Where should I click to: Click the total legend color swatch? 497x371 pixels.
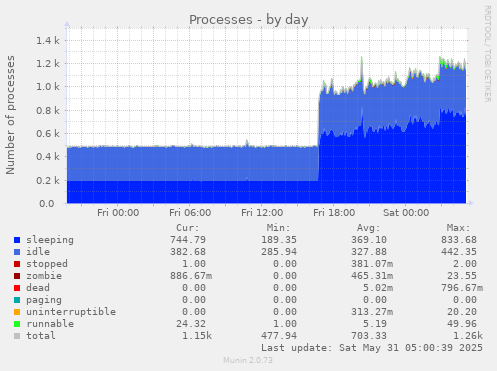point(17,336)
